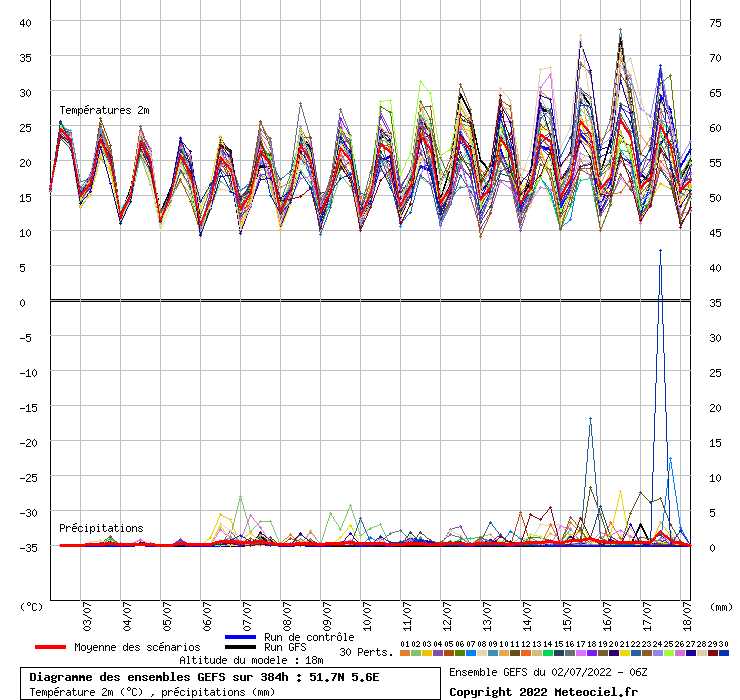The image size is (740, 700).
Task: Click the blue swatch for perturbation 07
Action: [x=471, y=653]
